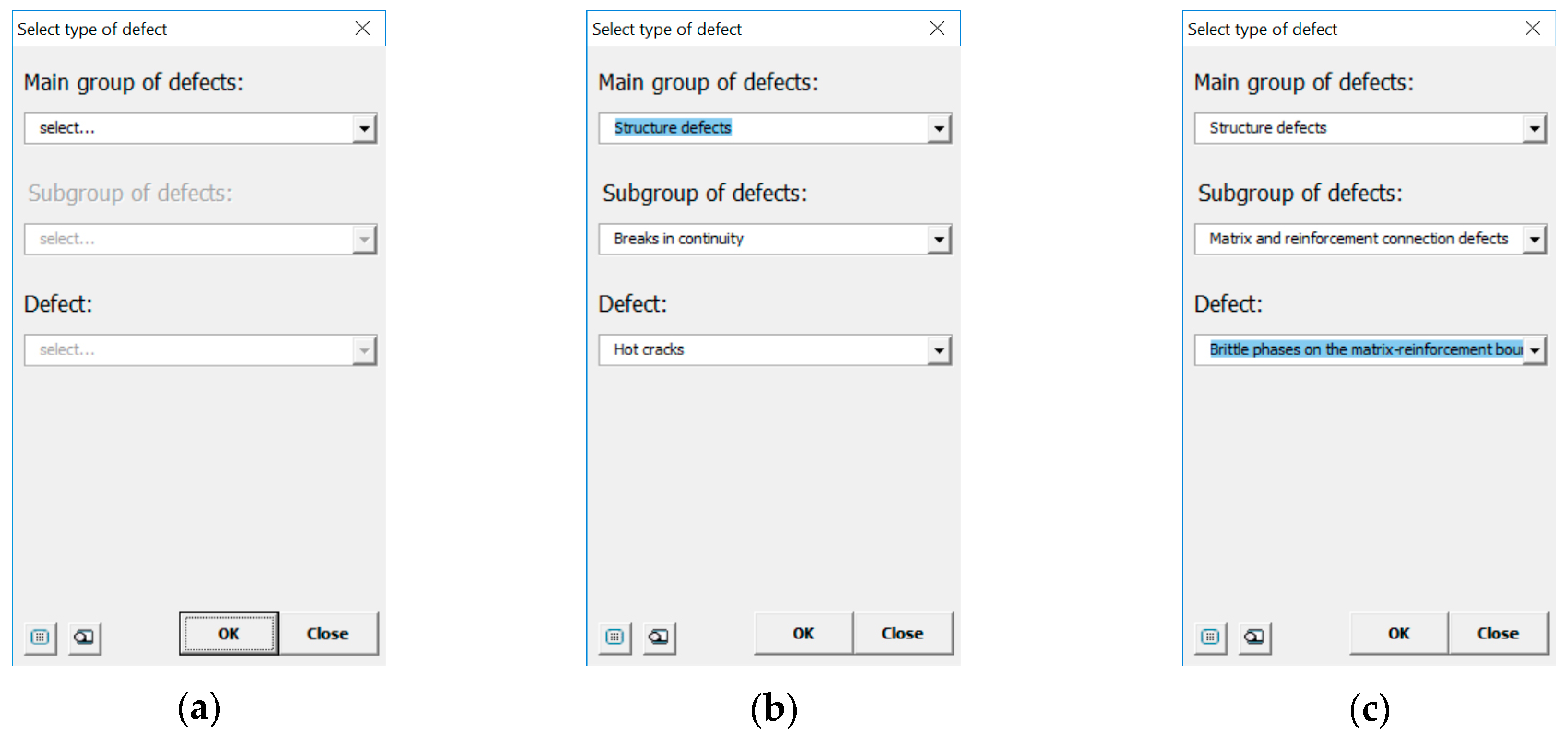Open the Breaks in continuity subgroup dropdown
This screenshot has height=739, width=1568.
tap(939, 239)
